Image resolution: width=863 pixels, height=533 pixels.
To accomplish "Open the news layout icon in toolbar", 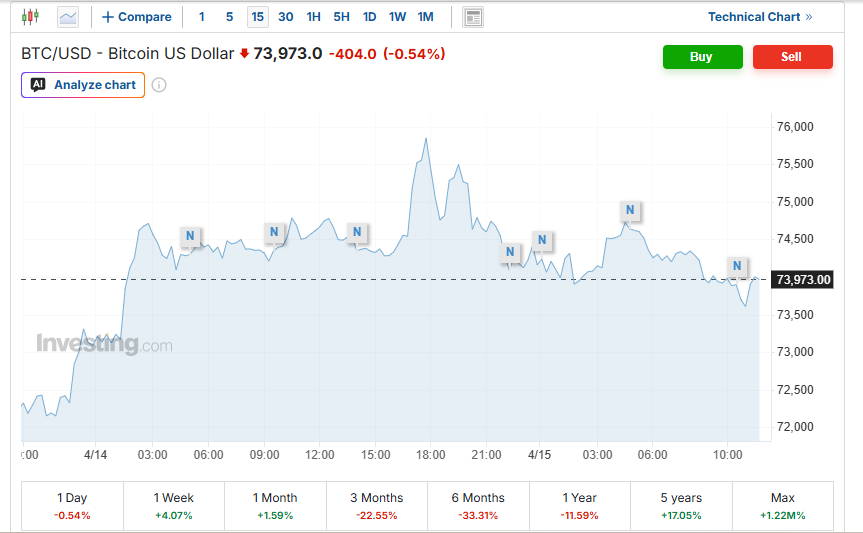I will [x=473, y=17].
